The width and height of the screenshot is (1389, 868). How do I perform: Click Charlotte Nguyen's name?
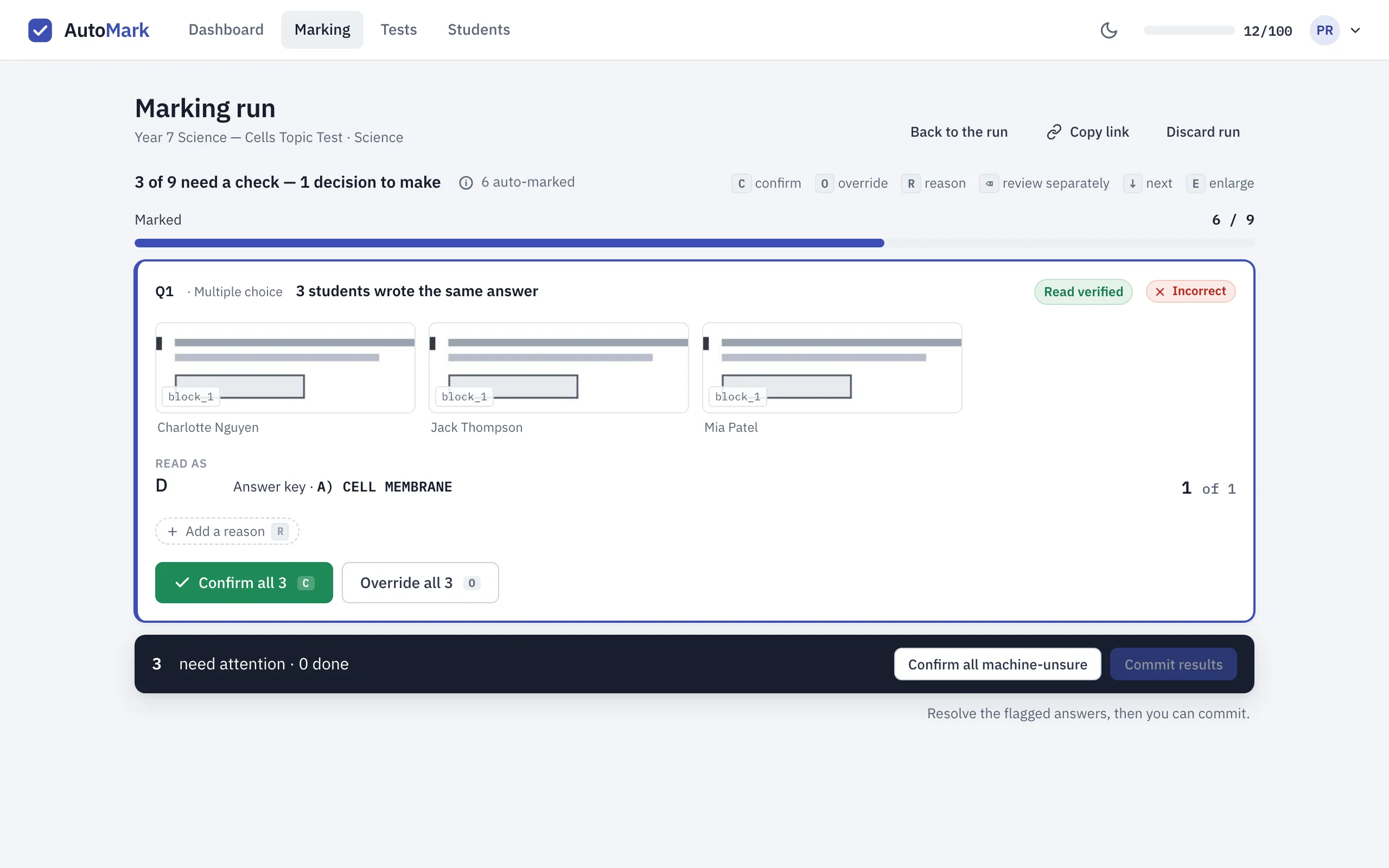coord(208,427)
